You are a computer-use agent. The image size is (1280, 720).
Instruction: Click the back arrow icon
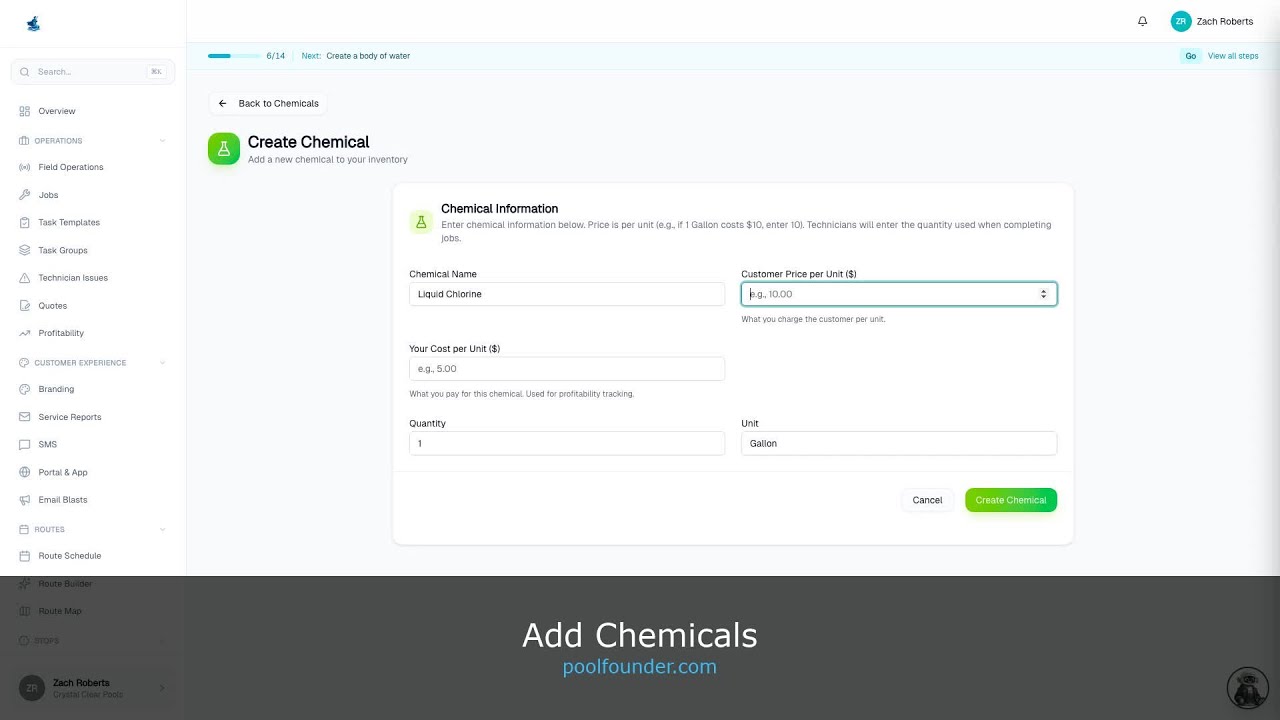click(222, 103)
